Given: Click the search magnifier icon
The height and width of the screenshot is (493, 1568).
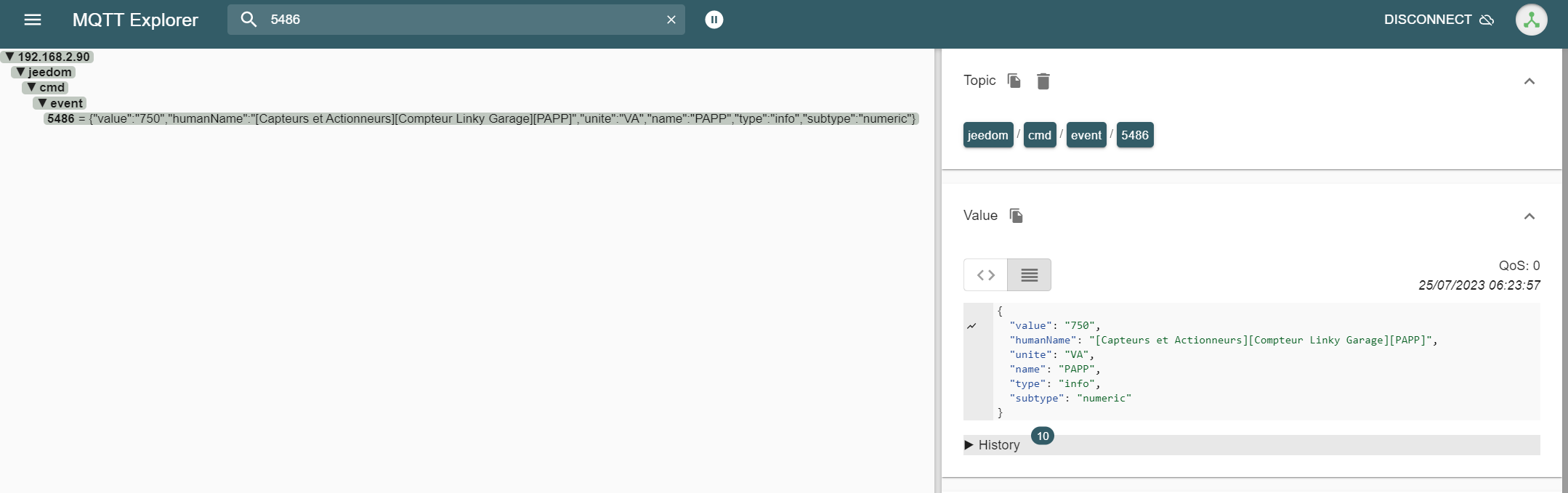Looking at the screenshot, I should click(248, 20).
